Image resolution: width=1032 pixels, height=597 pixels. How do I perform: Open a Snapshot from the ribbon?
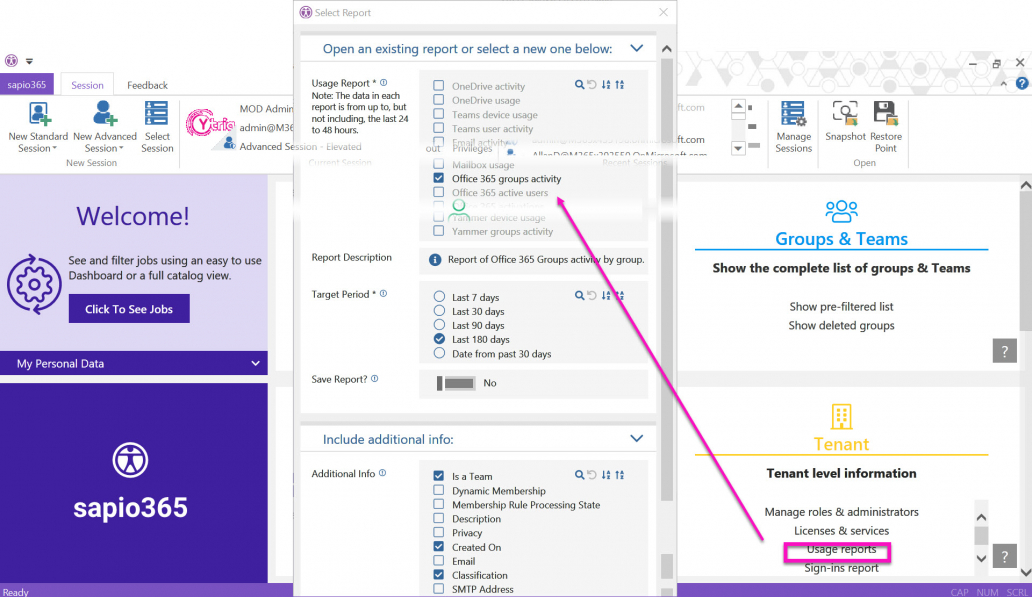click(845, 121)
